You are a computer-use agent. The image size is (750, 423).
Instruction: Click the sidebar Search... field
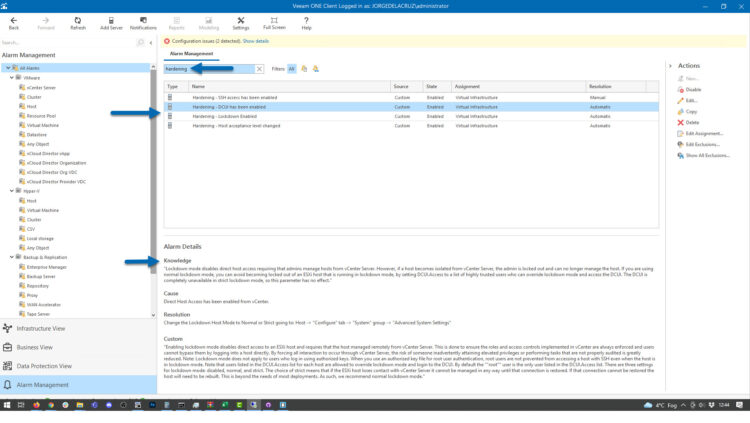coord(68,43)
